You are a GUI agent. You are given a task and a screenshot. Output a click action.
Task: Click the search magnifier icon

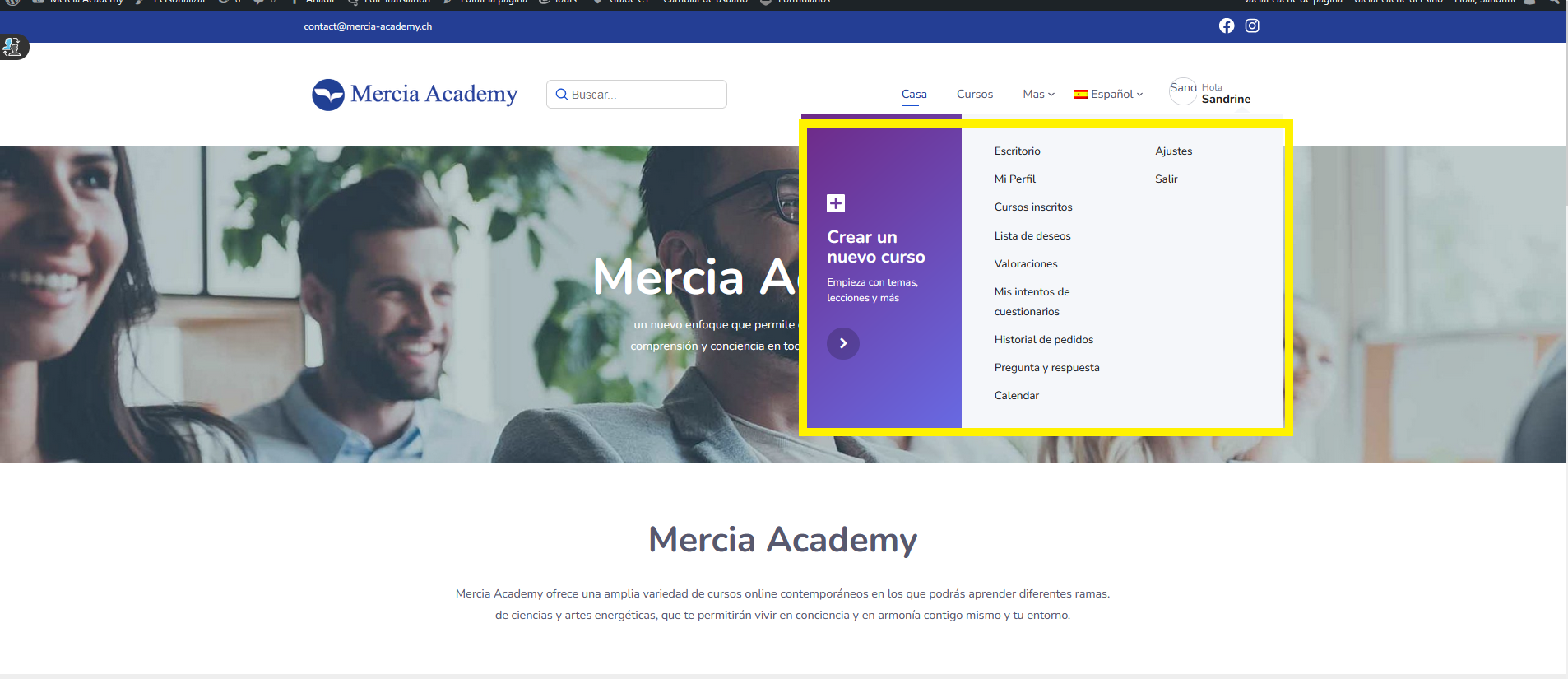pyautogui.click(x=562, y=95)
